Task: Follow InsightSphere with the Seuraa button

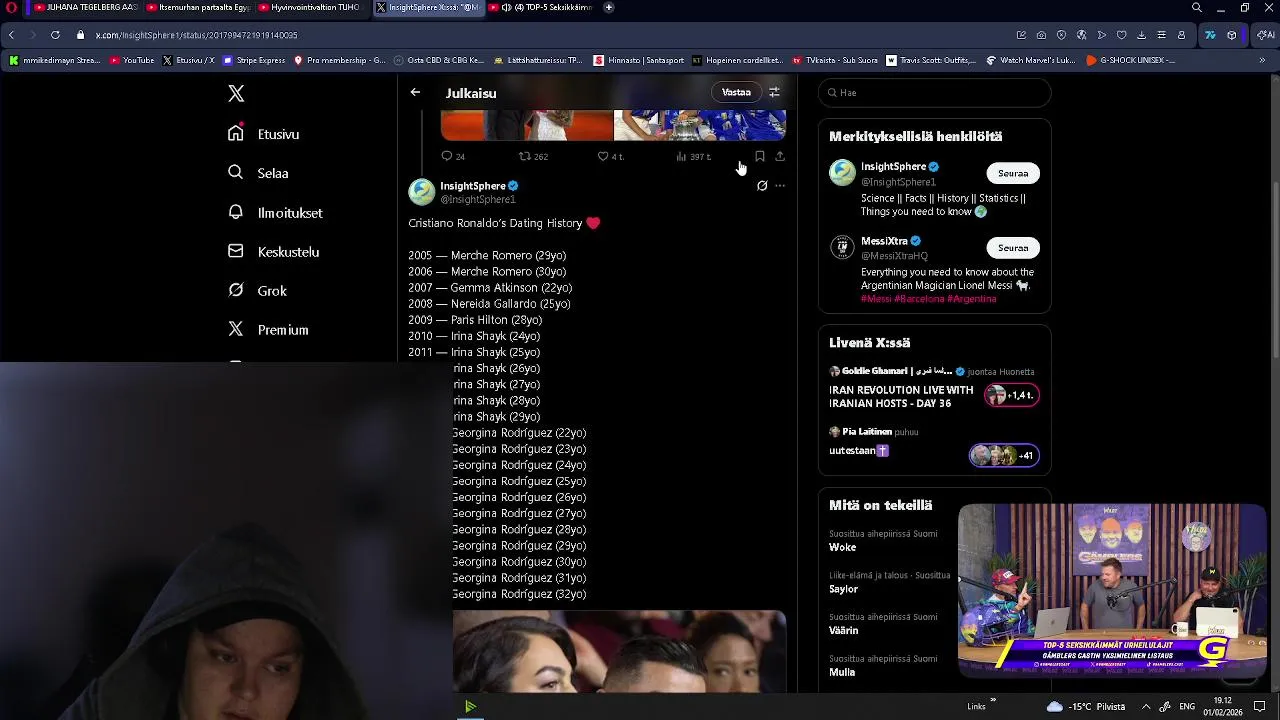Action: 1013,173
